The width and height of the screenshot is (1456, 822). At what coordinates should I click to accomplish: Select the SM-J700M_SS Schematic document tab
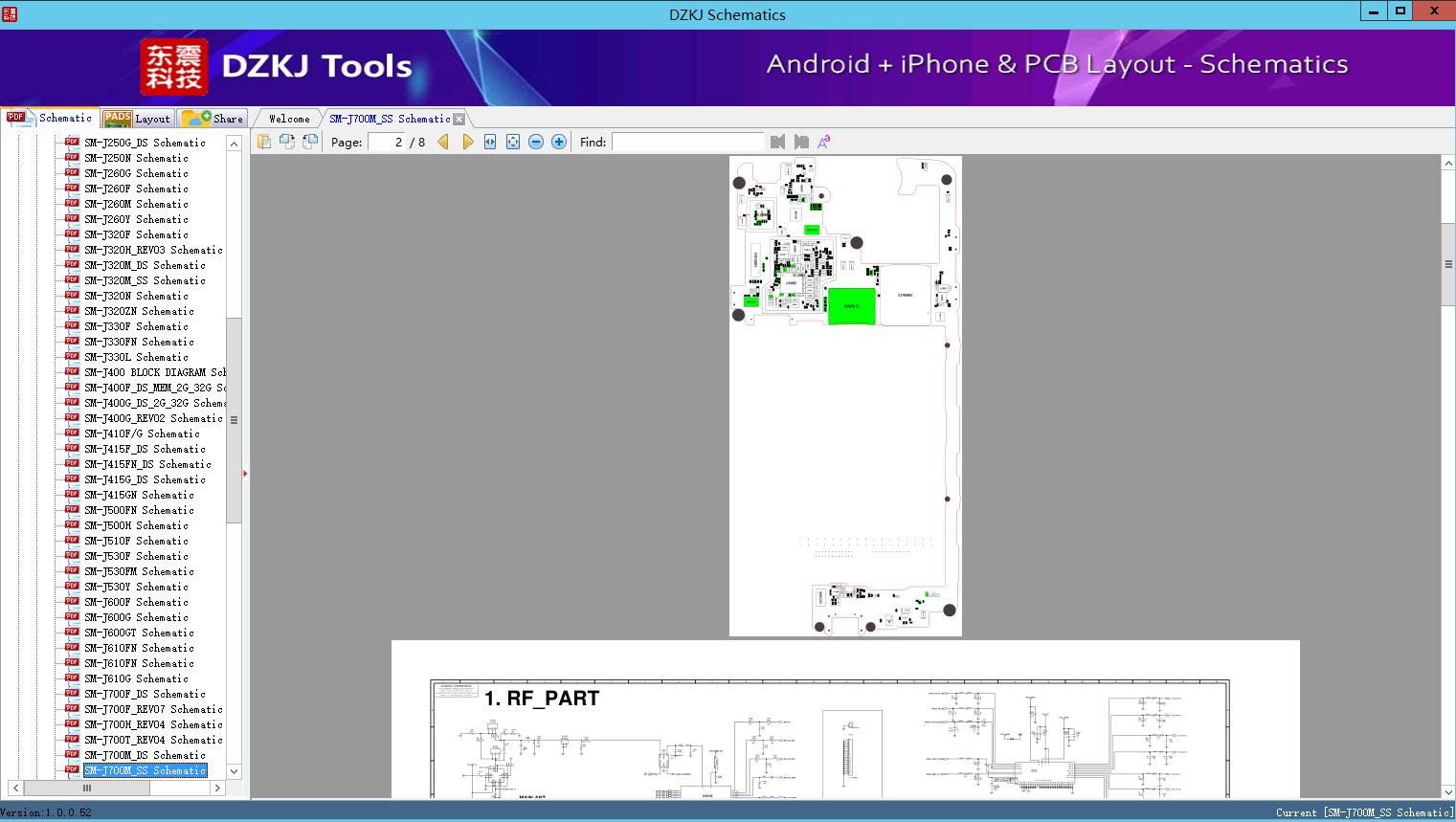tap(390, 119)
